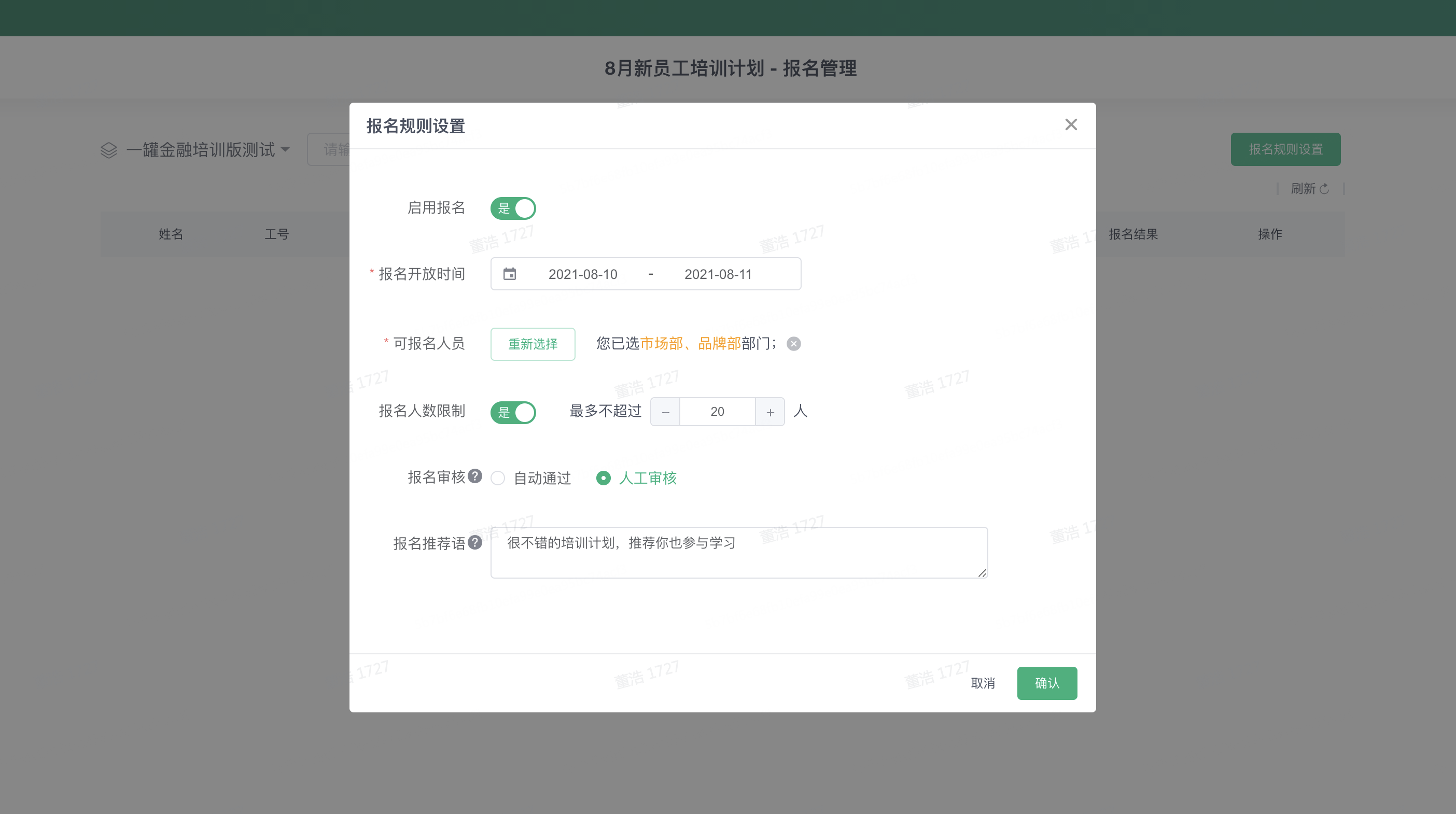Toggle the 启用报名 switch
Viewport: 1456px width, 814px height.
[513, 208]
